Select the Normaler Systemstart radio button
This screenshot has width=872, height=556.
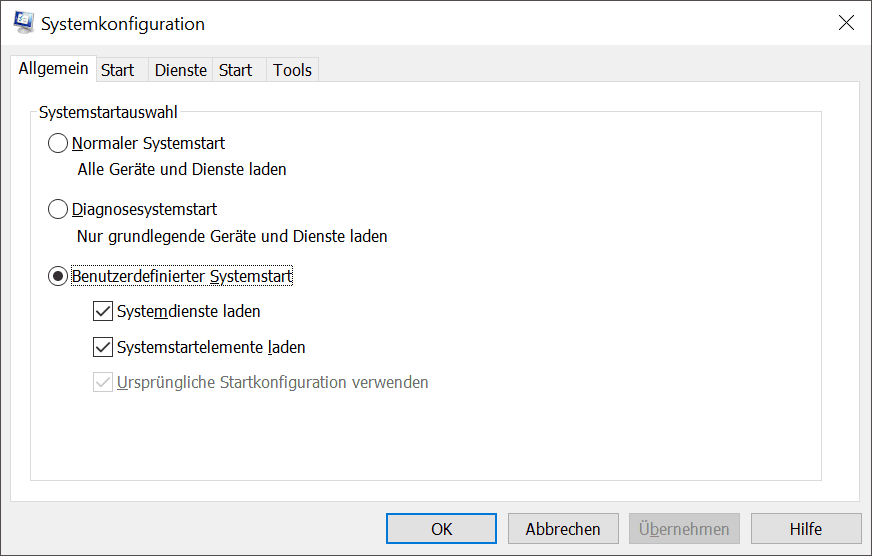pyautogui.click(x=59, y=143)
